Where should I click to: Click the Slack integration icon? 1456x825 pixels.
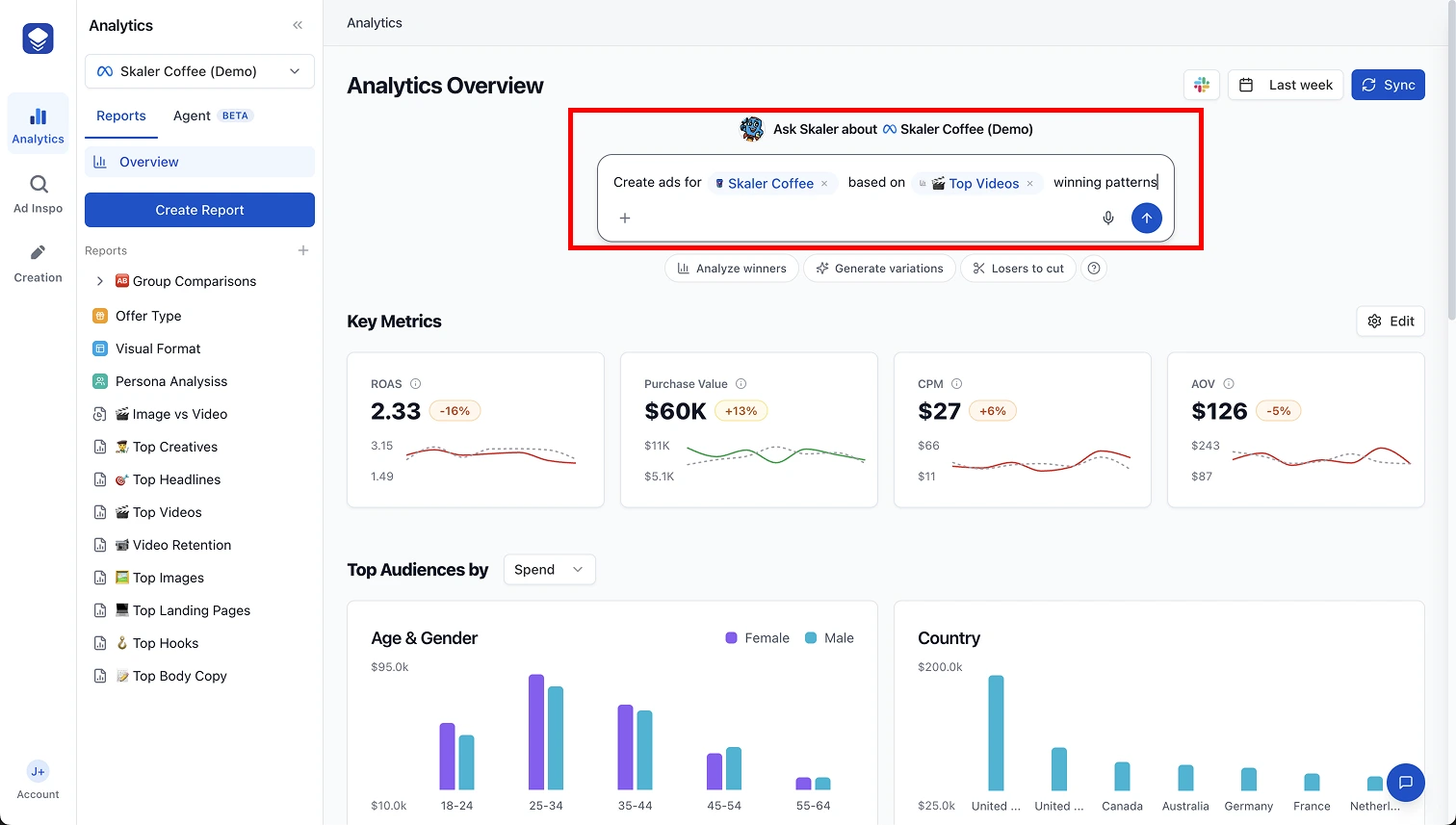[1202, 85]
